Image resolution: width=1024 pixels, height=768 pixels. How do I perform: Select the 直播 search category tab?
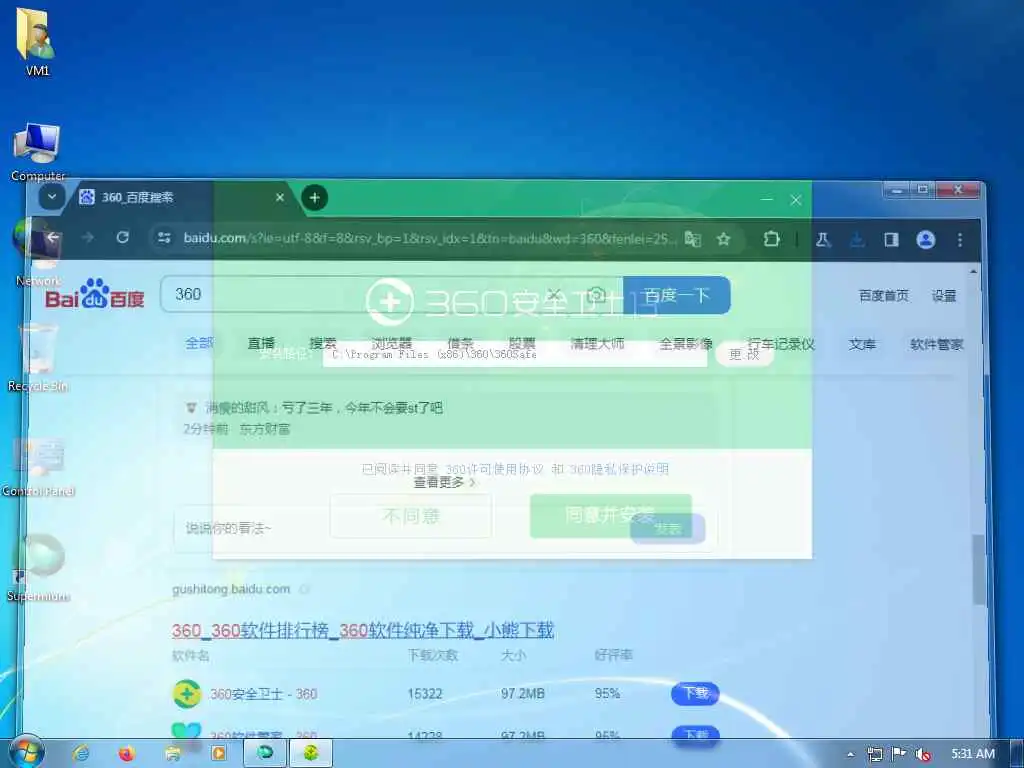pos(261,343)
